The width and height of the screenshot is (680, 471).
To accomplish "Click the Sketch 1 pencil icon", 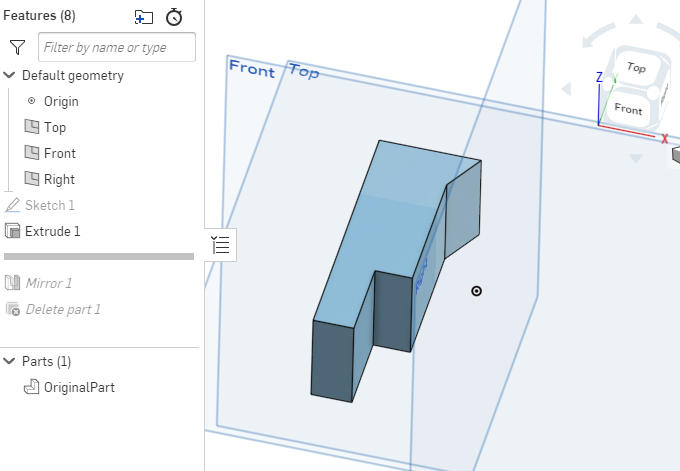I will coord(13,205).
